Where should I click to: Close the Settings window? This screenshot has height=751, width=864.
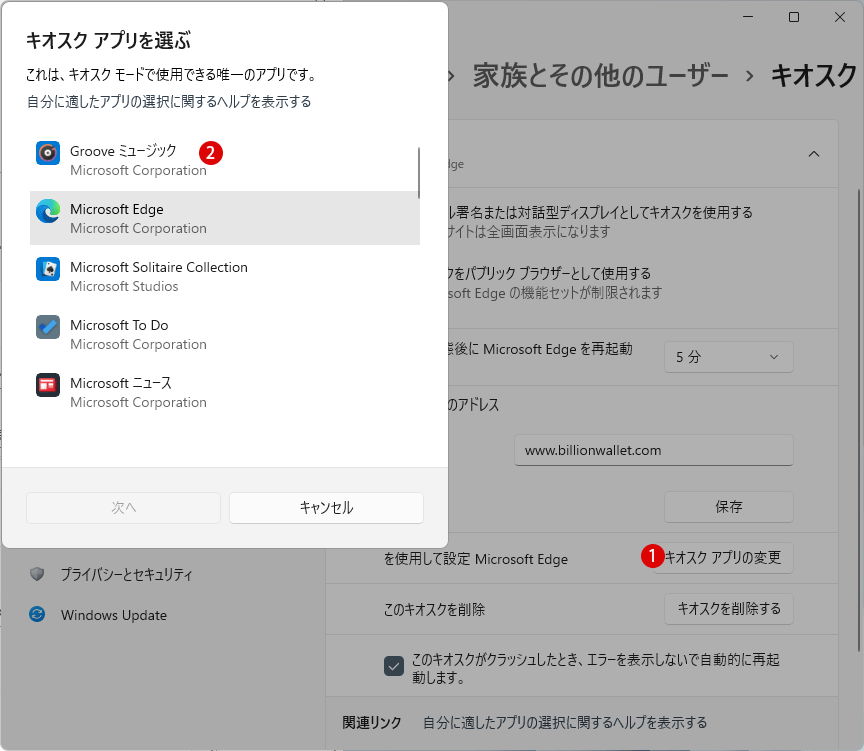(x=840, y=17)
